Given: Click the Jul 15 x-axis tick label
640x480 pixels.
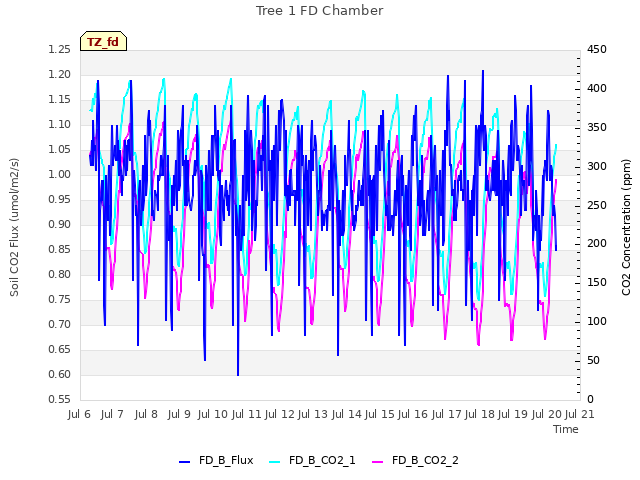Looking at the screenshot, I should [380, 414].
